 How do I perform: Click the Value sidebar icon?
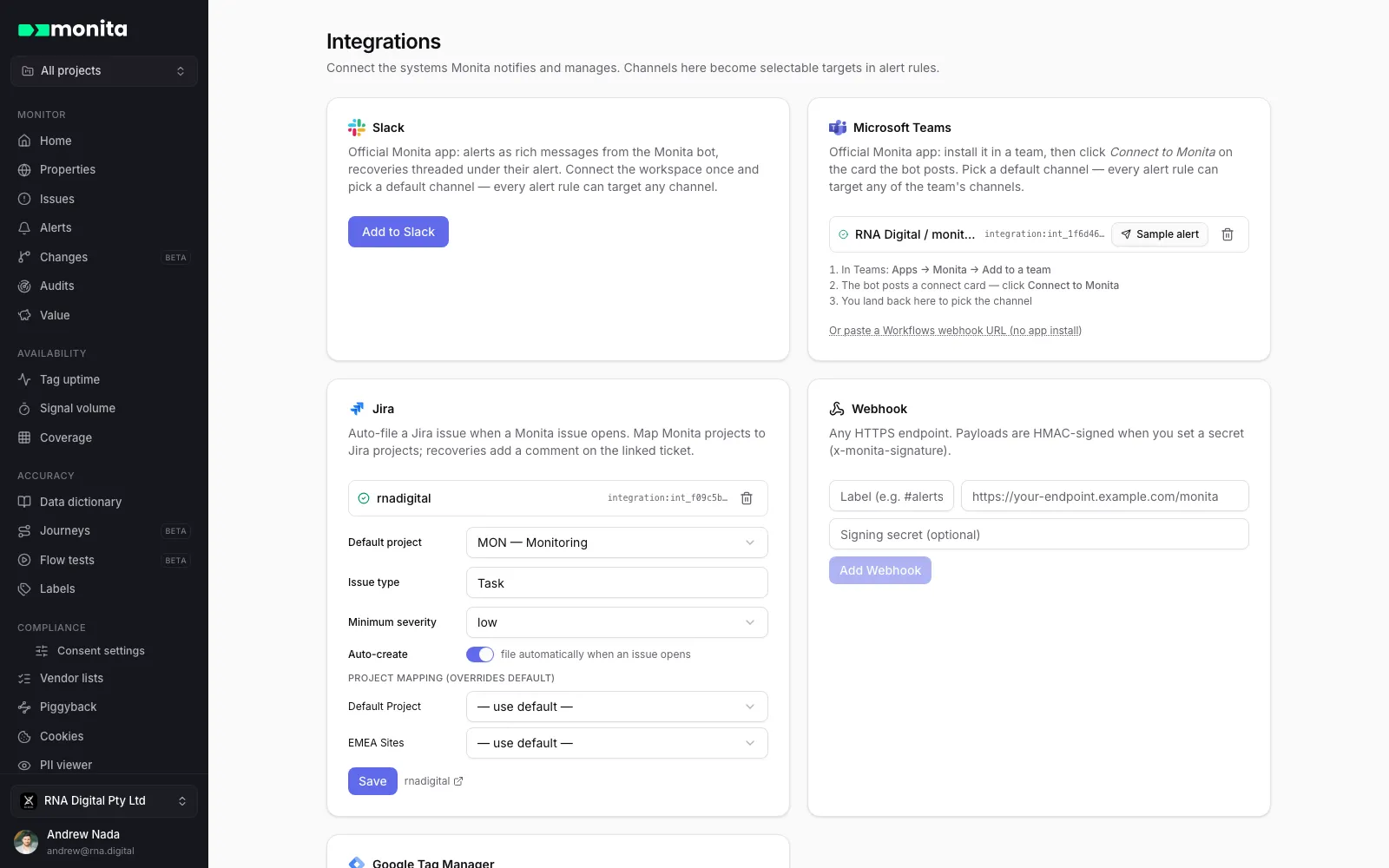(24, 315)
